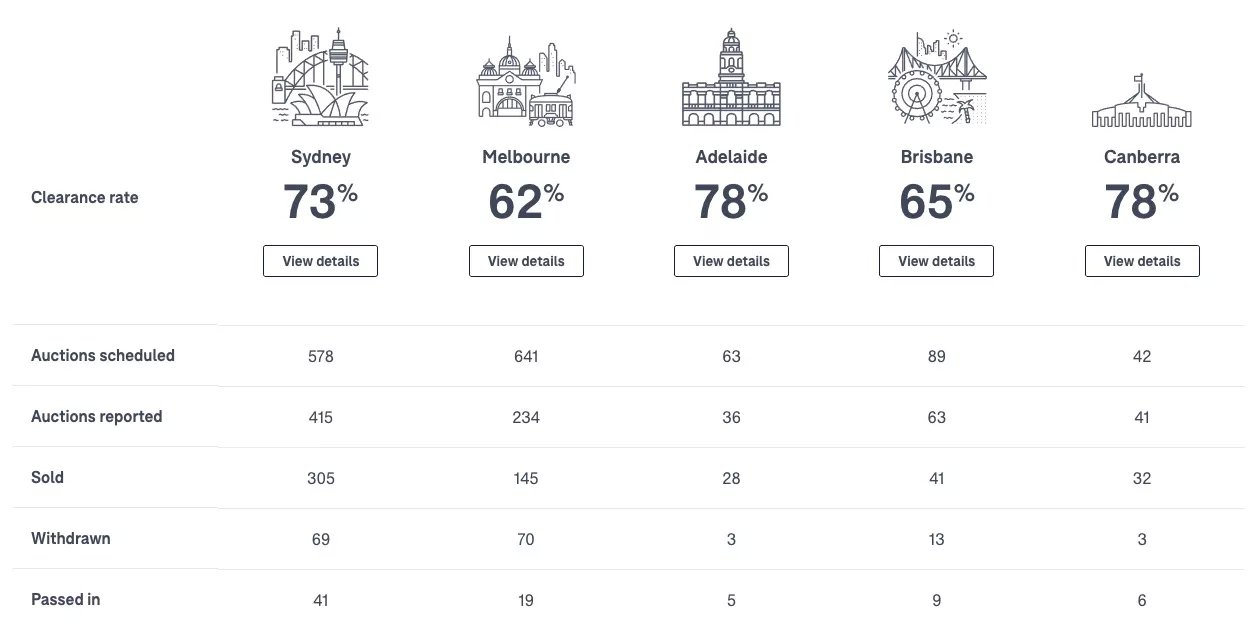
Task: Click Melbourne's 641 auctions scheduled value
Action: [x=526, y=356]
